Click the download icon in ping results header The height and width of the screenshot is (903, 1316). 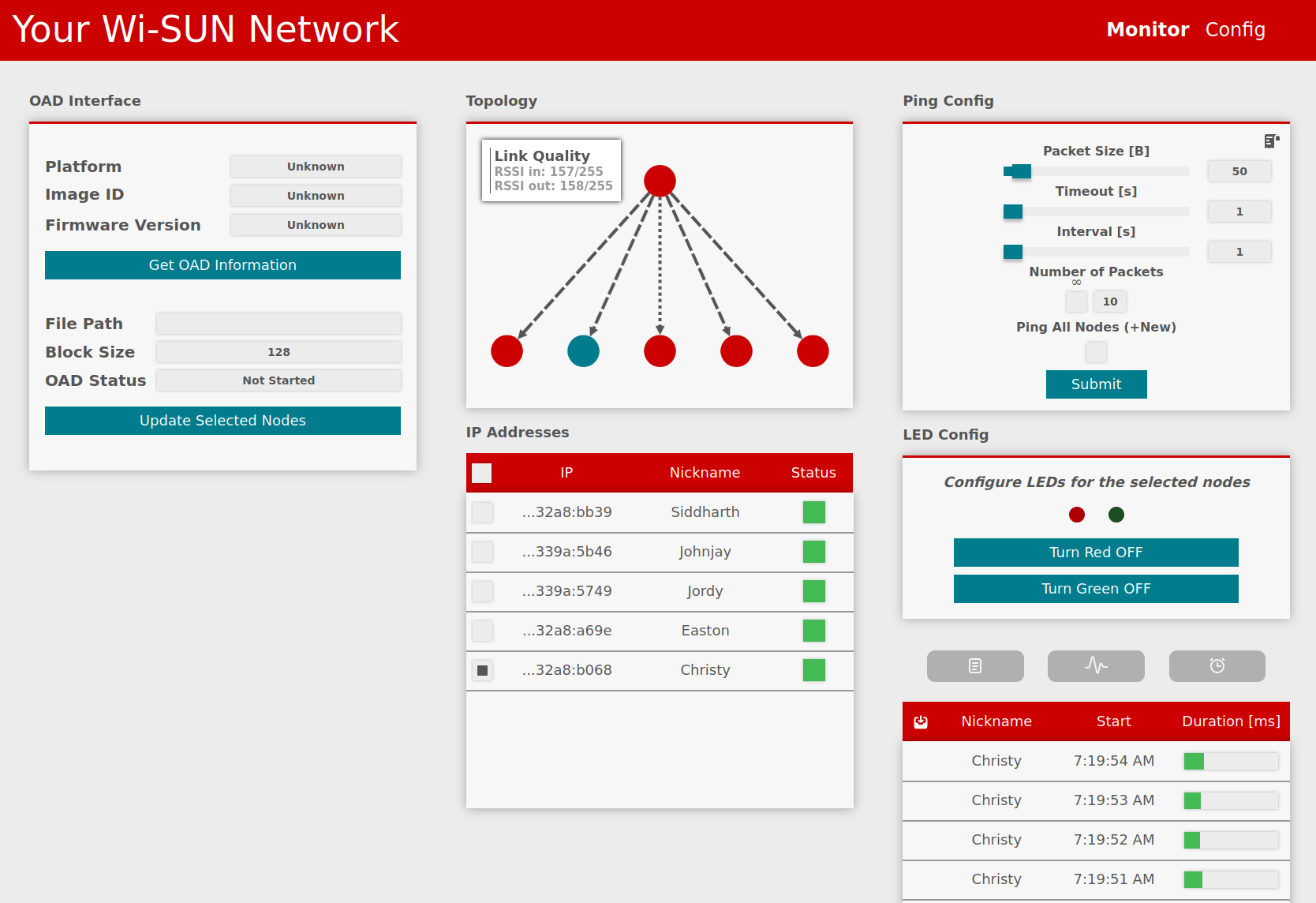point(921,721)
